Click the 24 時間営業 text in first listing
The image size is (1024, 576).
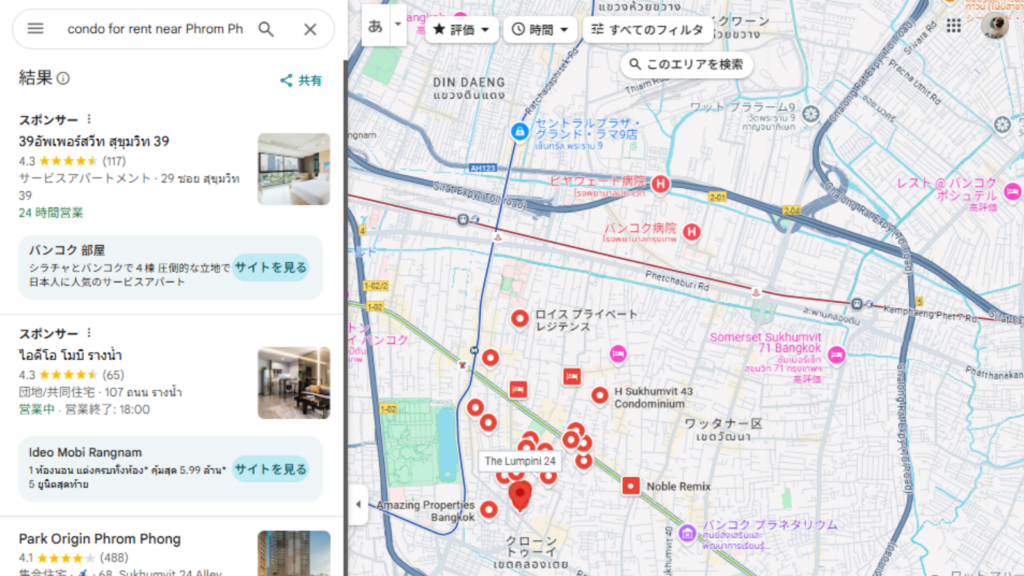pos(51,213)
